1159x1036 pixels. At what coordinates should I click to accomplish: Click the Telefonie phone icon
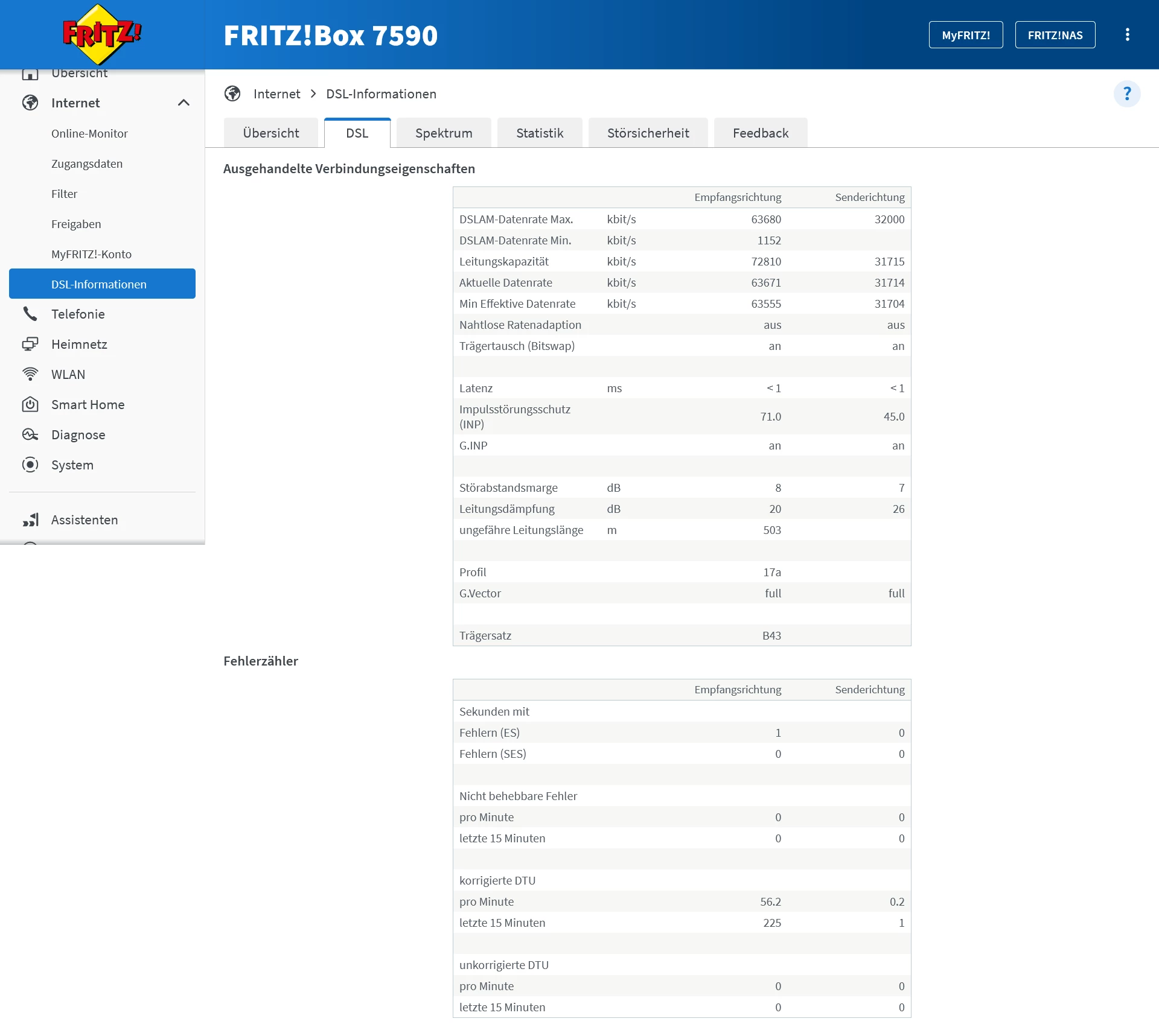pyautogui.click(x=30, y=314)
